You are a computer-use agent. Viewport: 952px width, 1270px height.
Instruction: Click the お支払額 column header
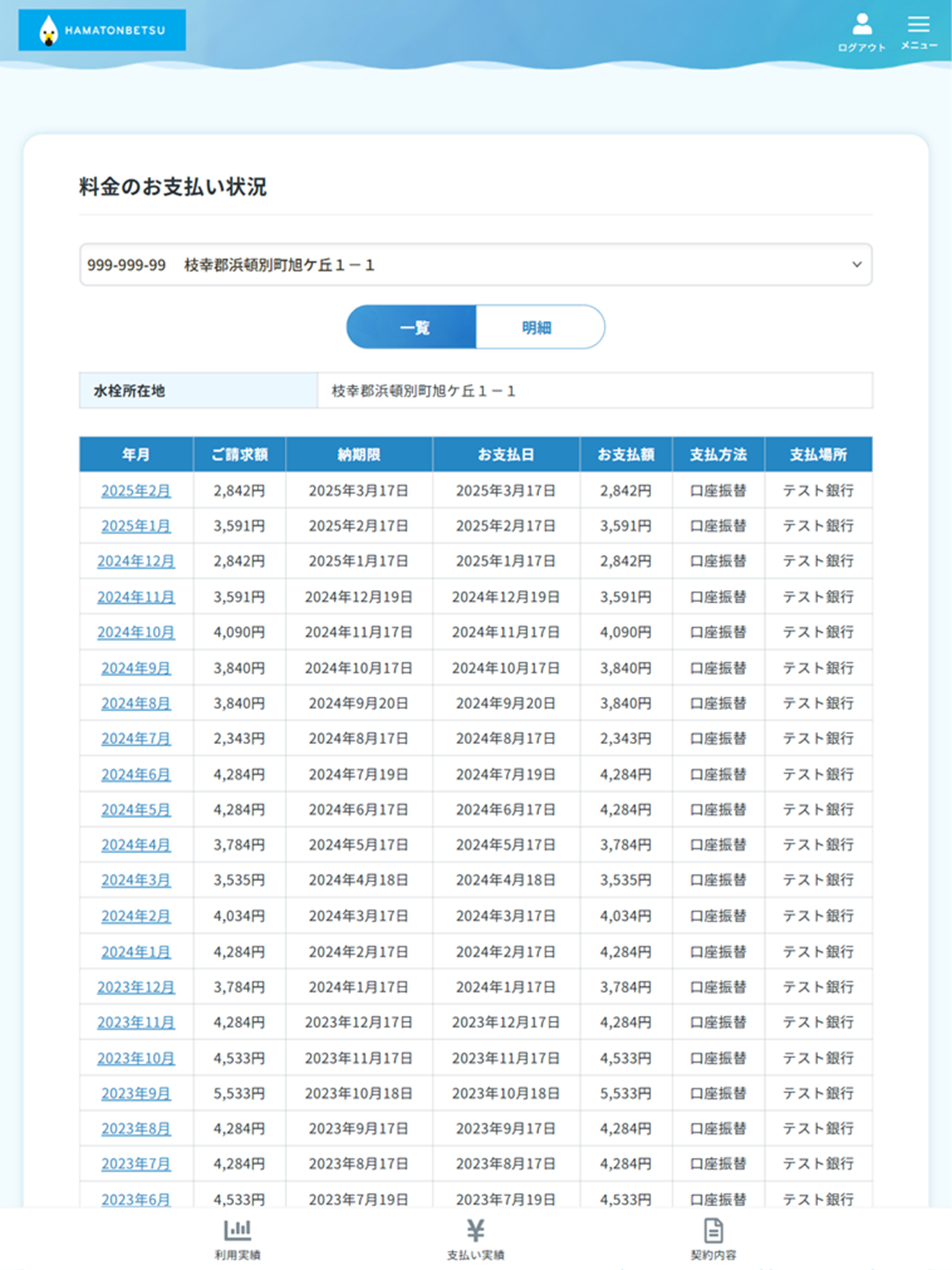[x=626, y=455]
